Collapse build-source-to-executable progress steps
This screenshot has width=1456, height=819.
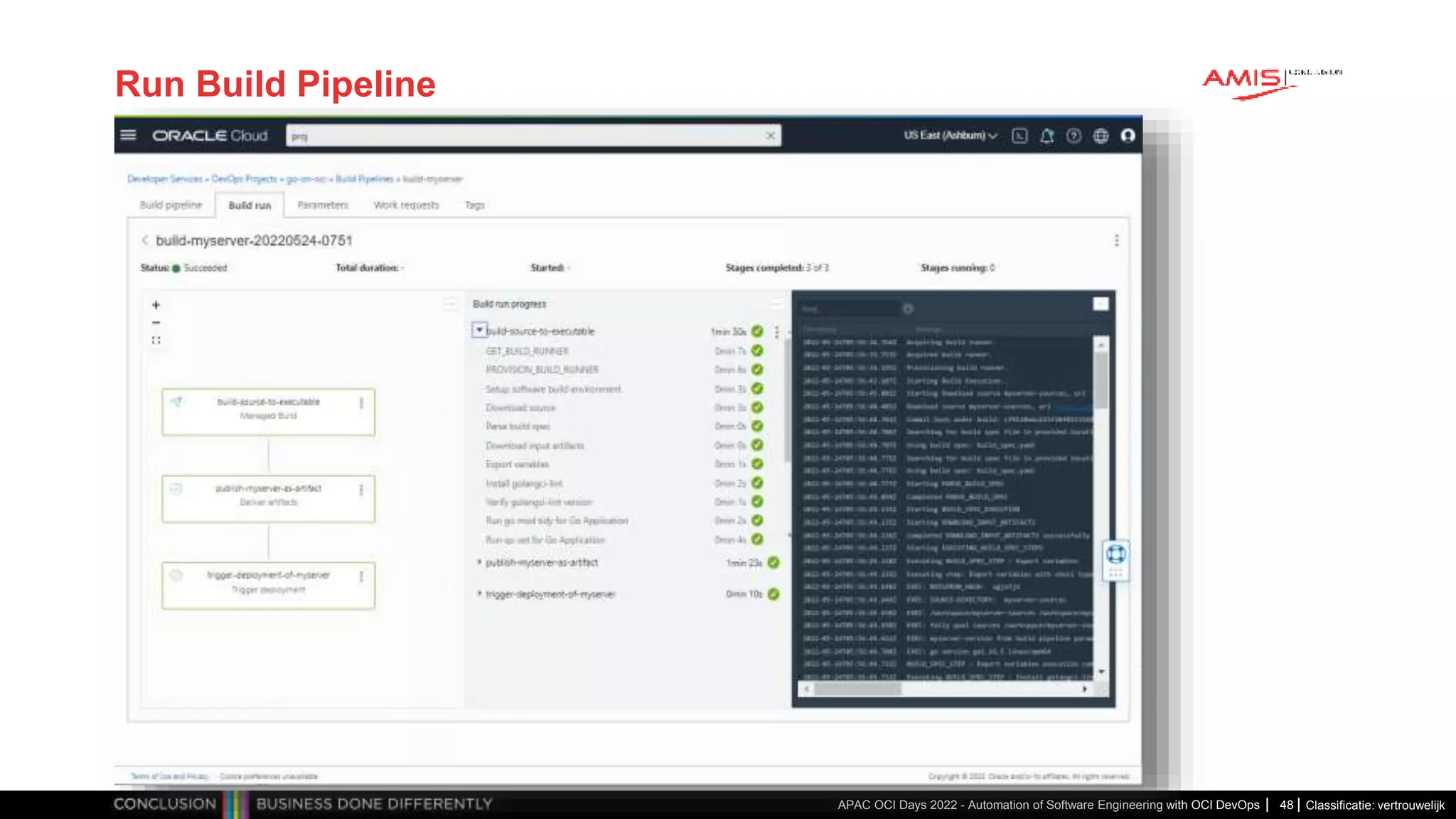479,331
